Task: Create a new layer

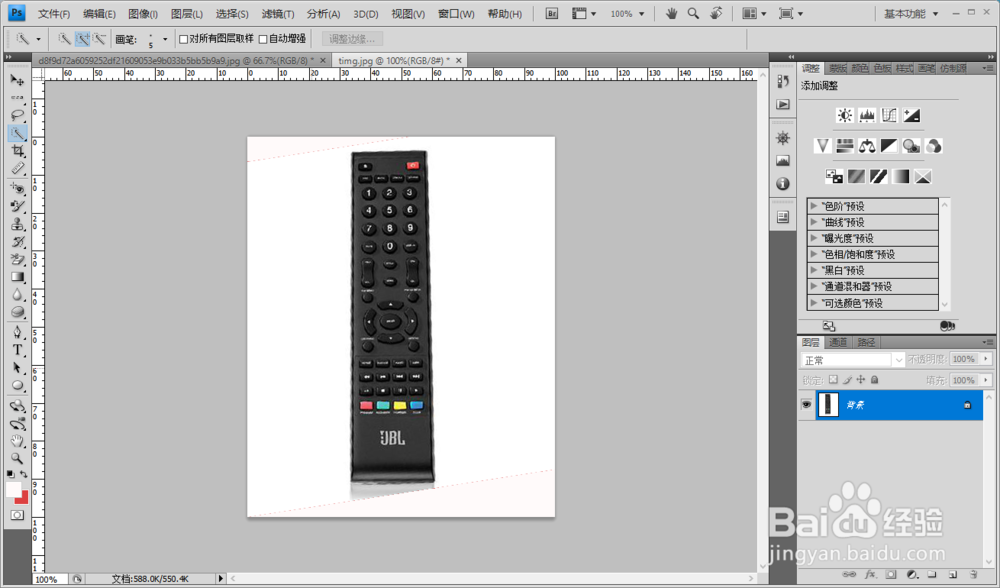Action: click(952, 575)
